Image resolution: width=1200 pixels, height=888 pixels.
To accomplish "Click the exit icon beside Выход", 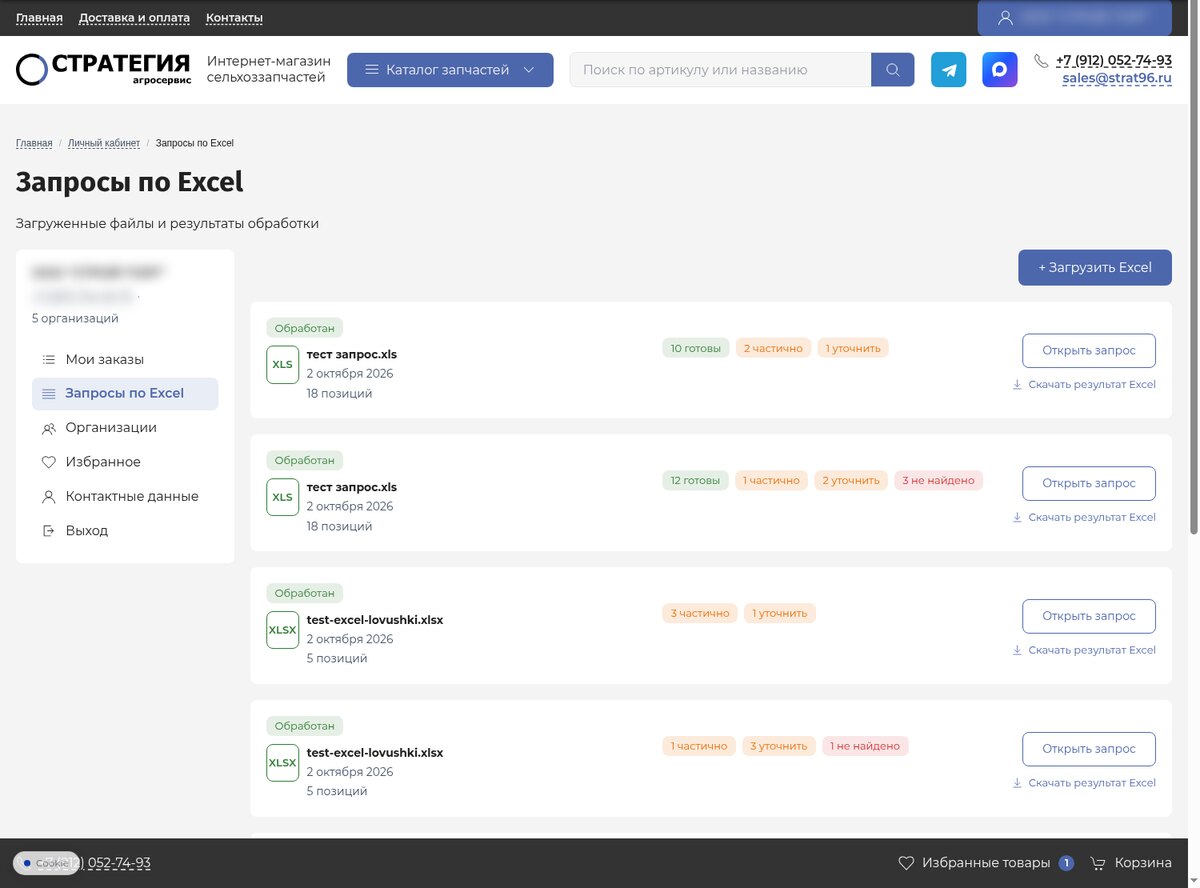I will (x=49, y=531).
